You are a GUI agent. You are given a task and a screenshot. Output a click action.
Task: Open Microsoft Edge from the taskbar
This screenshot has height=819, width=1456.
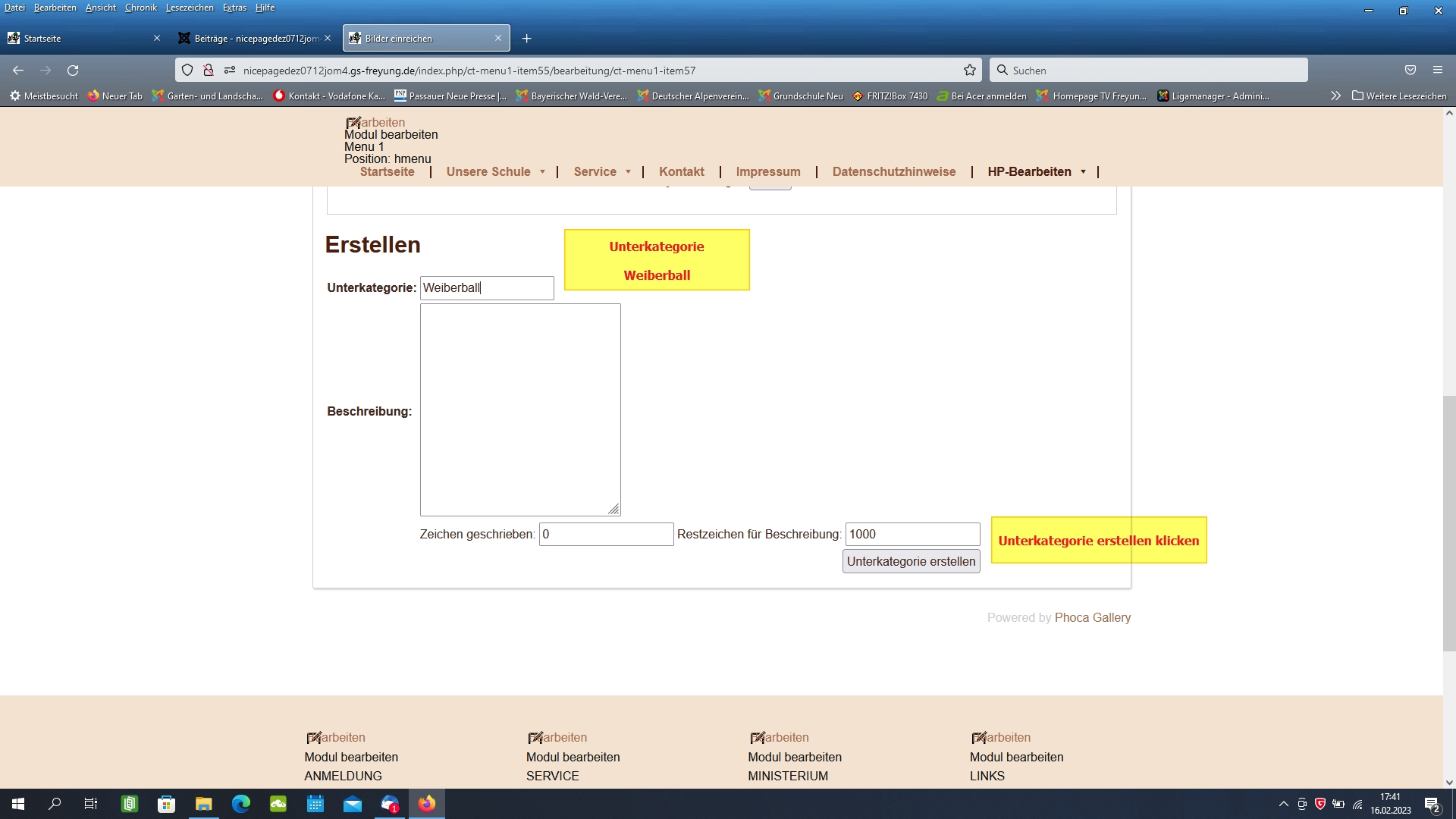241,804
